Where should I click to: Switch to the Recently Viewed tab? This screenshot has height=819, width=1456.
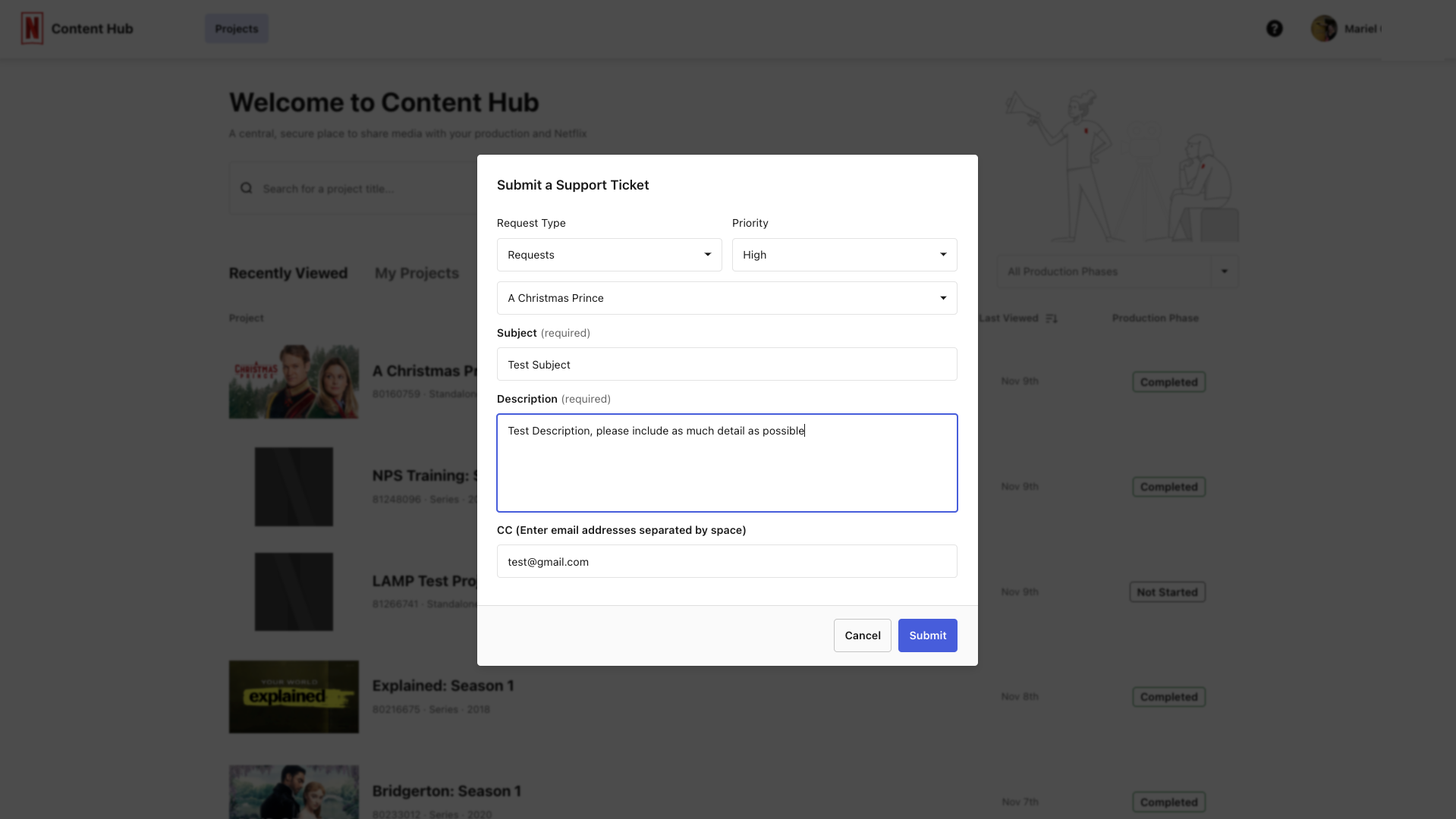[x=288, y=273]
